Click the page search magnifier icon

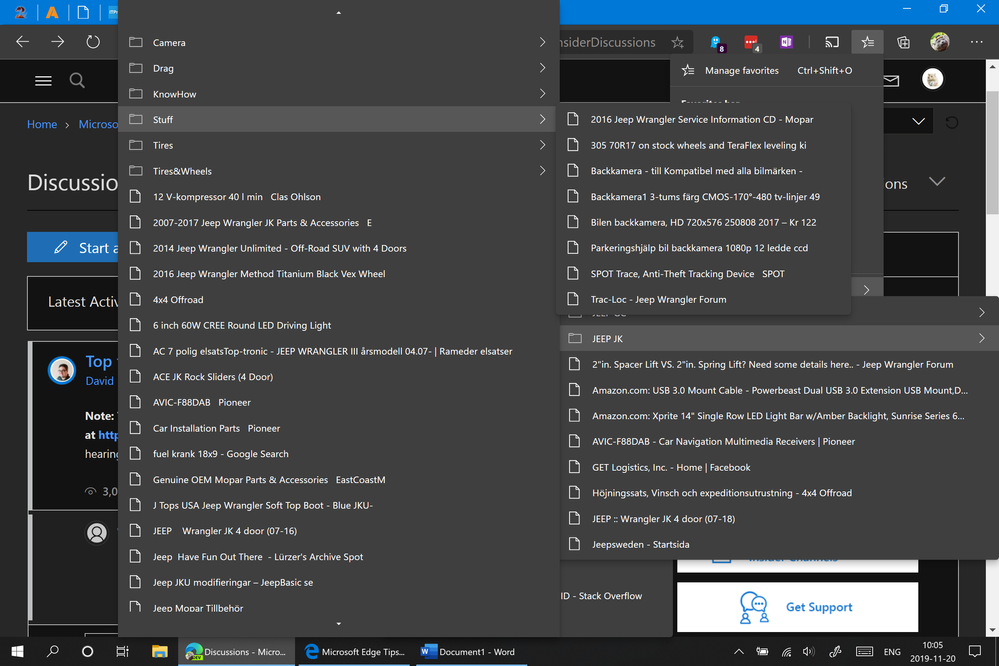tap(77, 81)
